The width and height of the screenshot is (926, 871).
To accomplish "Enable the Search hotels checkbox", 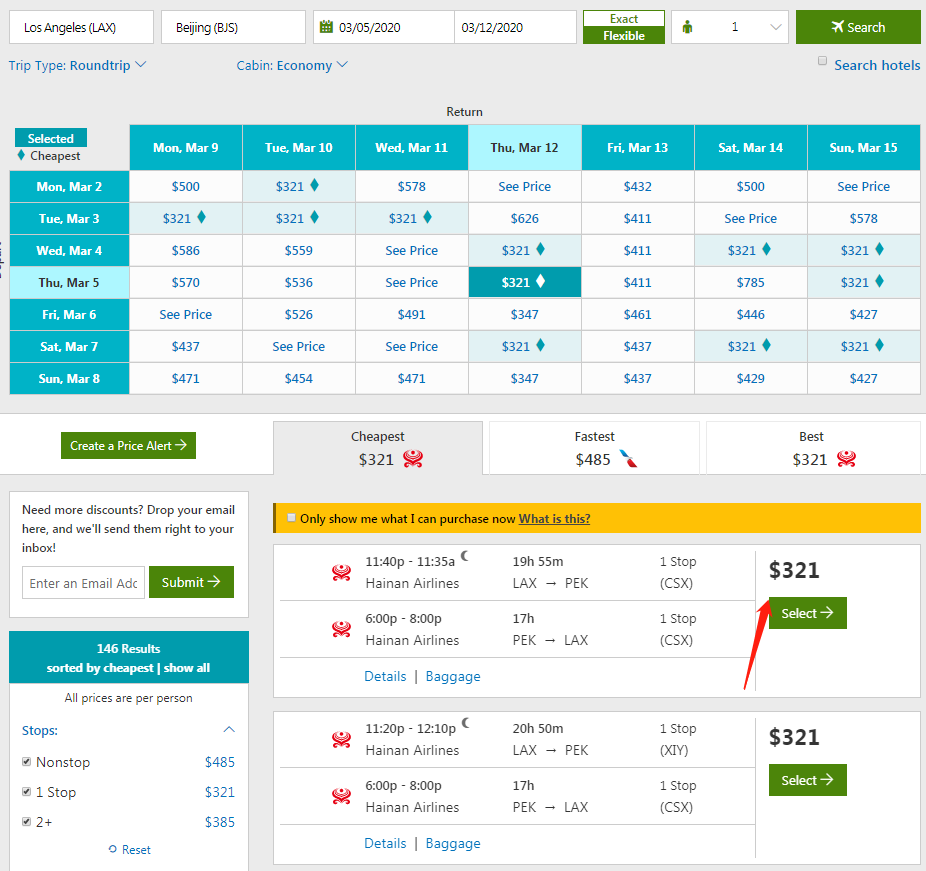I will coord(822,61).
